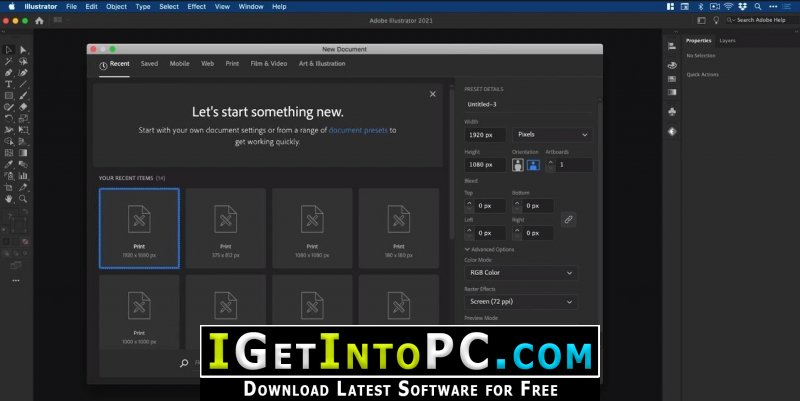
Task: Switch to the Mobile tab
Action: point(180,64)
